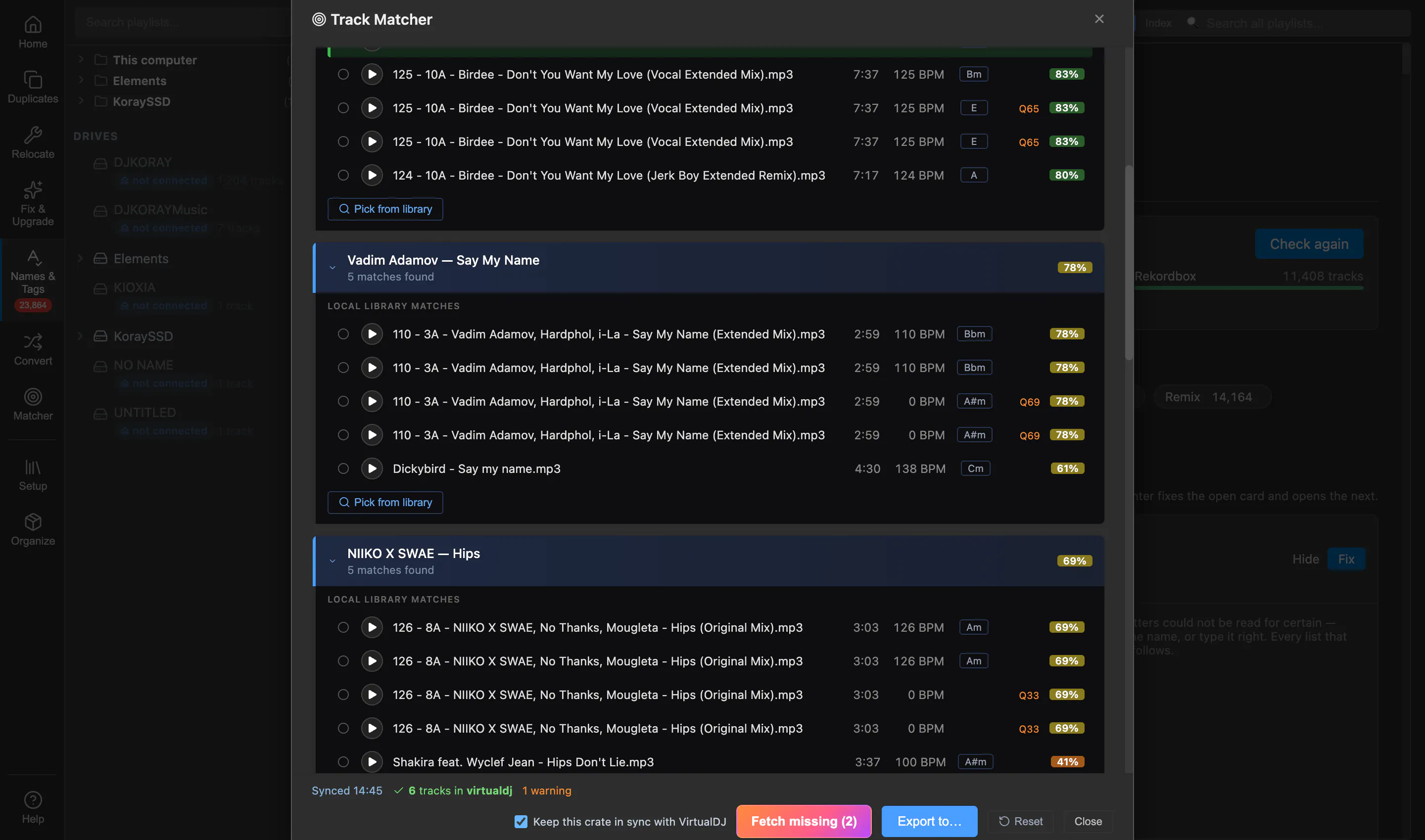Screen dimensions: 1425x840
Task: Open the Setup section
Action: (x=33, y=474)
